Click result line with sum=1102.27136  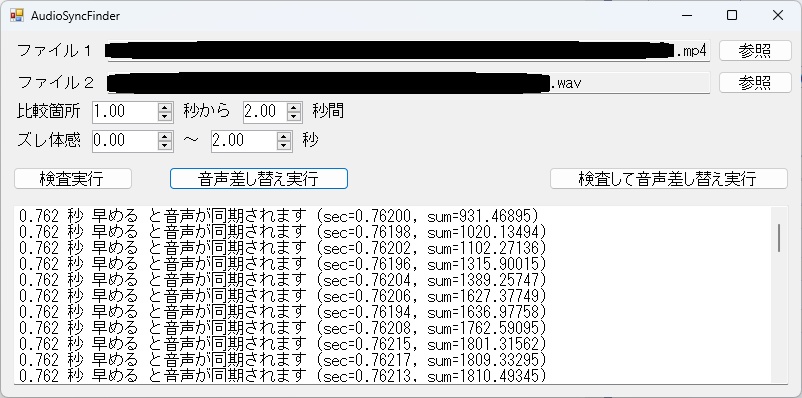[283, 248]
